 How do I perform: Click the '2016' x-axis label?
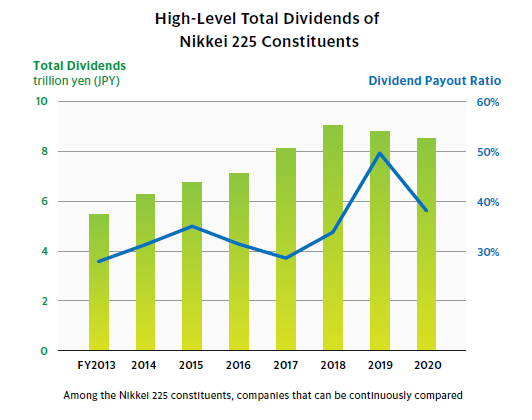pos(238,365)
